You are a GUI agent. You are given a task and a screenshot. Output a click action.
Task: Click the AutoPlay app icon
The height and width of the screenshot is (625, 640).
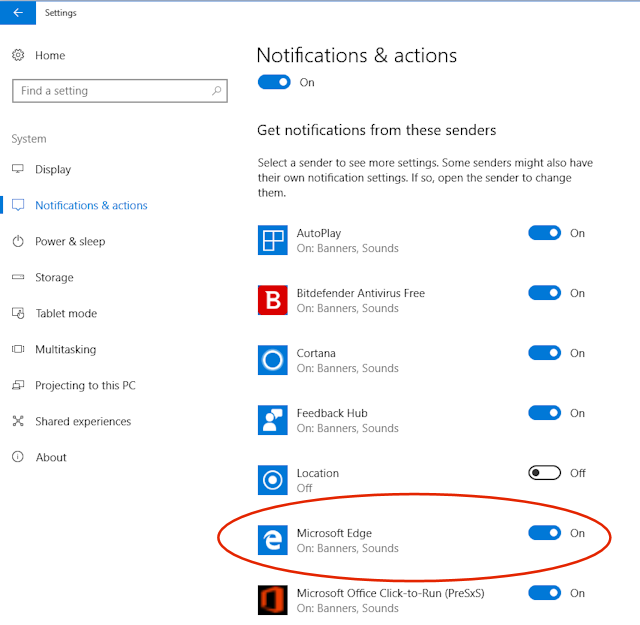tap(273, 240)
